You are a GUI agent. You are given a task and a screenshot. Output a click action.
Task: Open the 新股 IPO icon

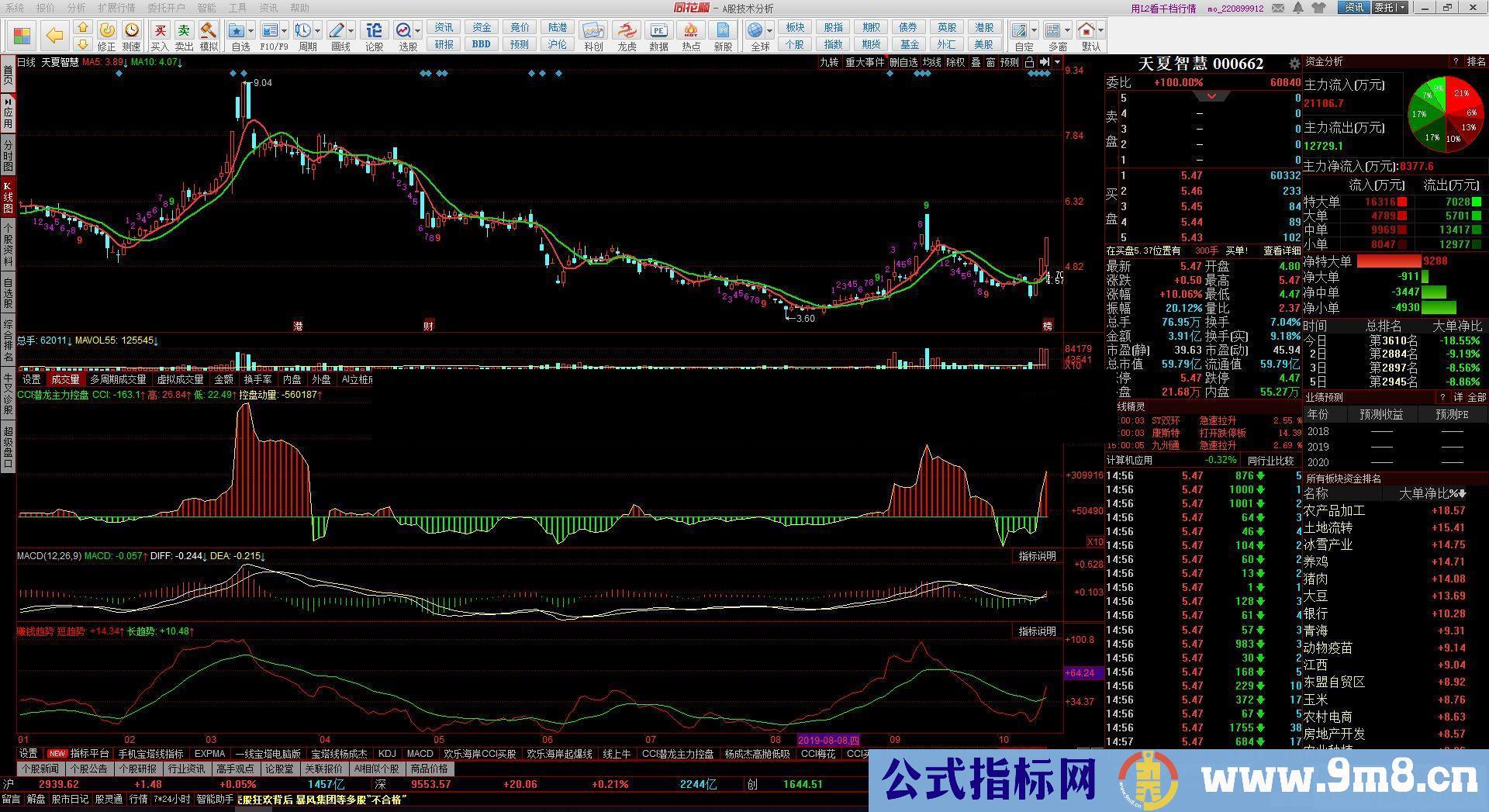coord(723,30)
